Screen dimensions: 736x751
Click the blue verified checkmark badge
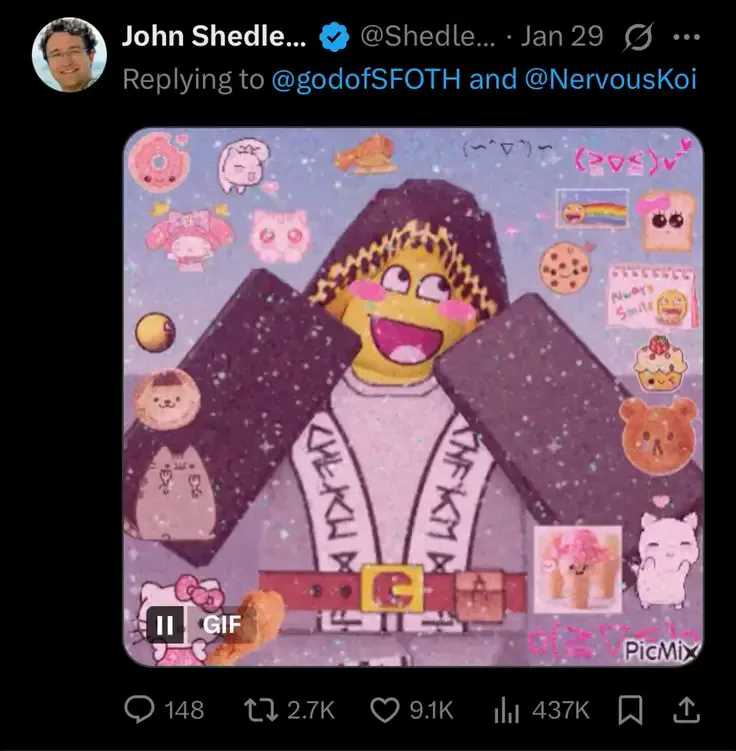[334, 36]
